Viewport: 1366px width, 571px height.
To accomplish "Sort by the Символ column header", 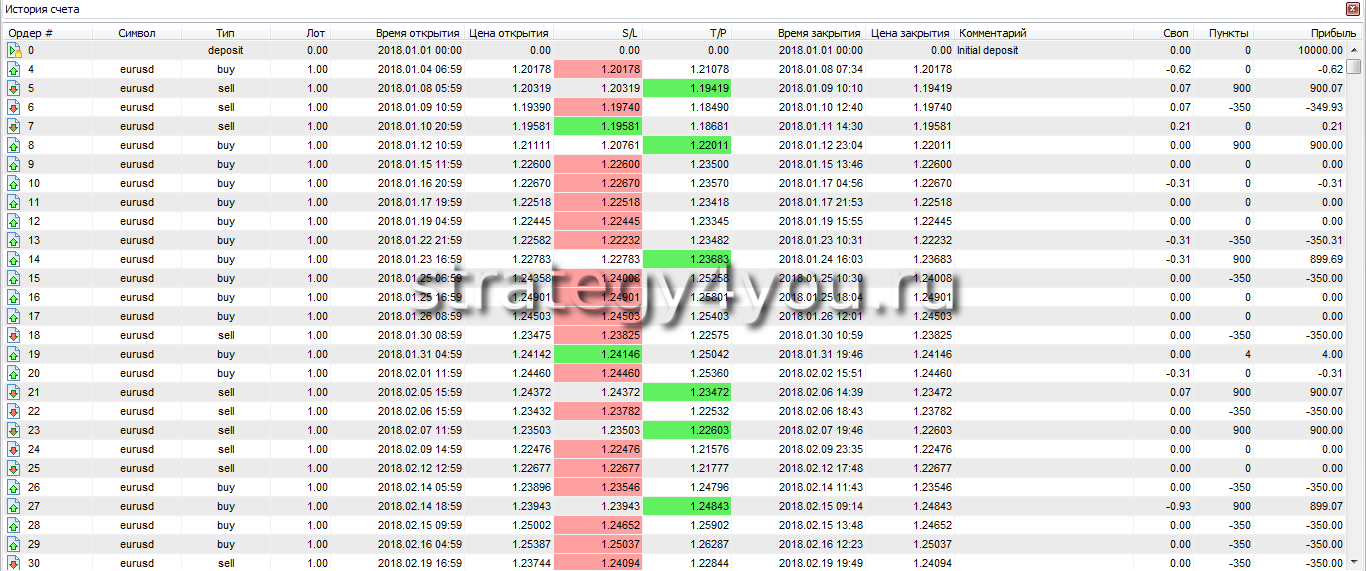I will [136, 33].
